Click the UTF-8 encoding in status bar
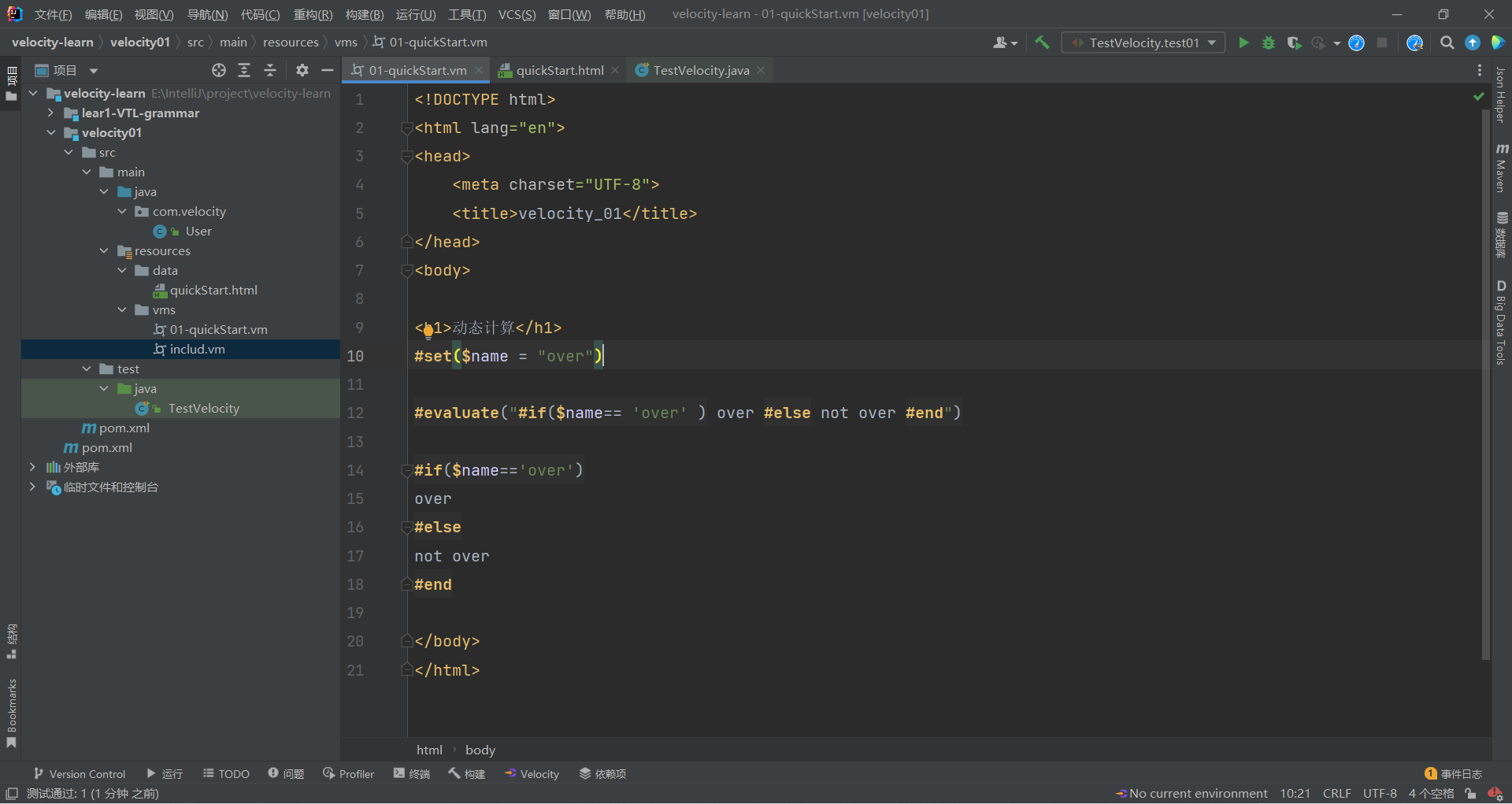Image resolution: width=1512 pixels, height=804 pixels. 1380,793
